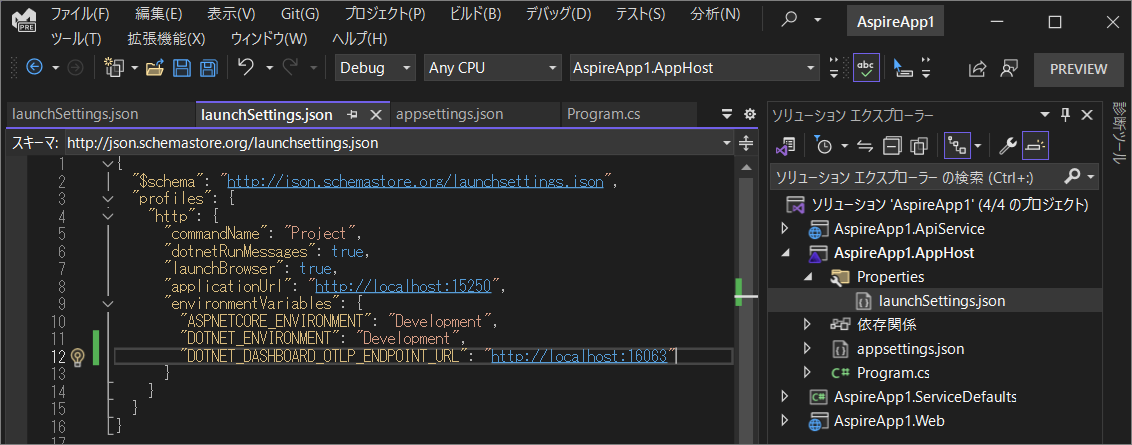This screenshot has width=1132, height=445.
Task: Open Solution Explorer window options dropdown
Action: pyautogui.click(x=1044, y=115)
